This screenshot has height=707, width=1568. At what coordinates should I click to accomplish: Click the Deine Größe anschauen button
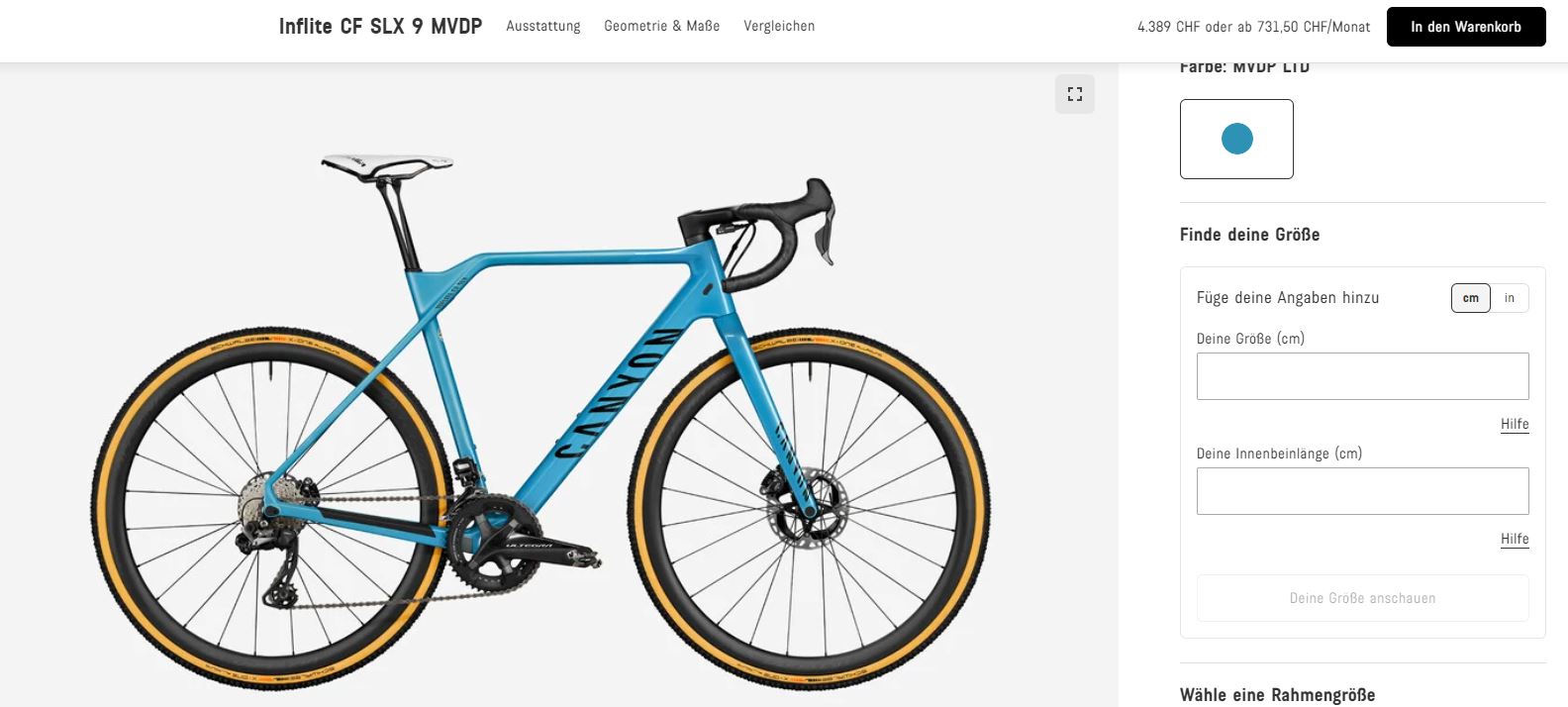coord(1362,598)
